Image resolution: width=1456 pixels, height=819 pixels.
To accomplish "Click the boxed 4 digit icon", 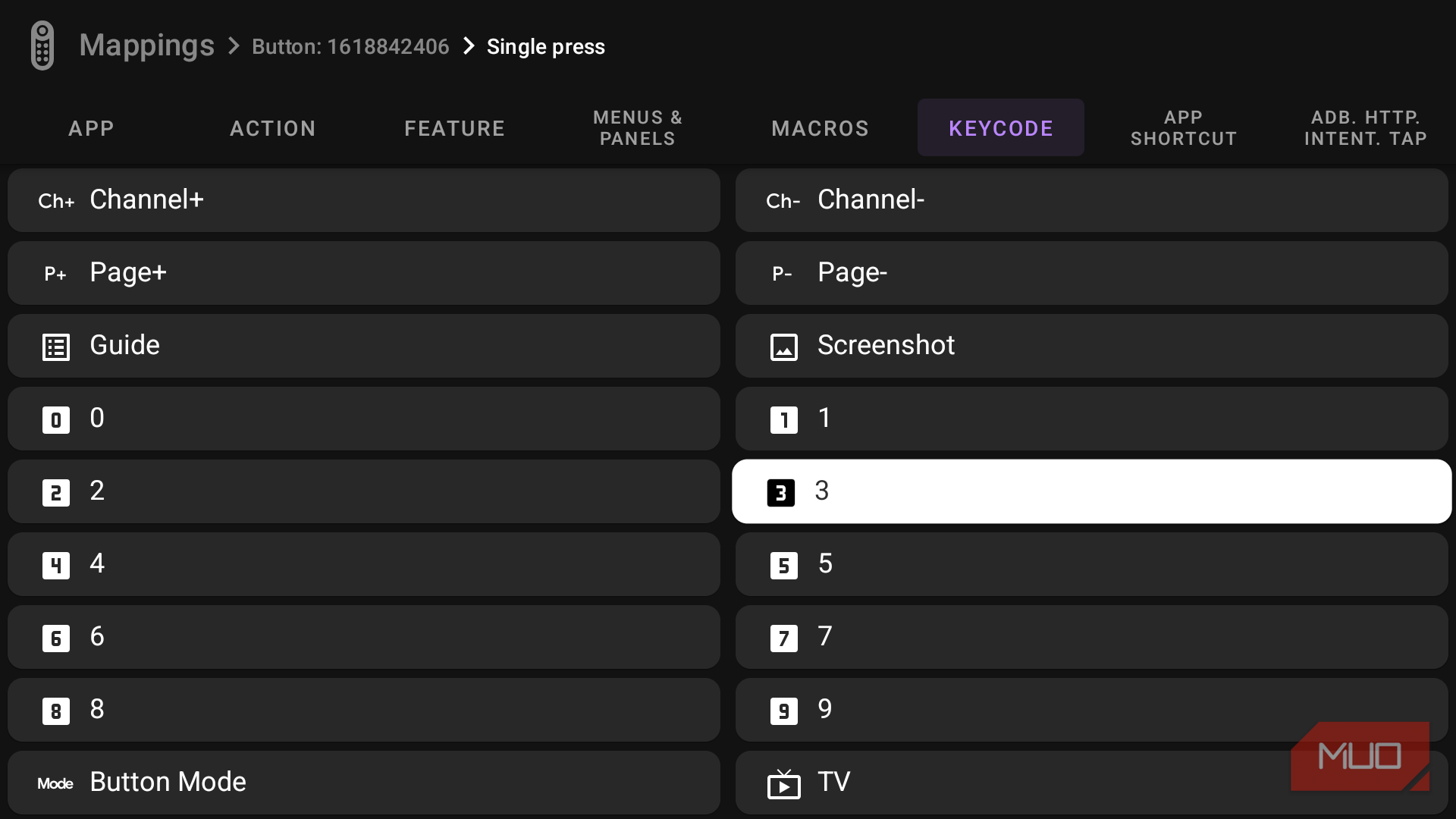I will (56, 566).
